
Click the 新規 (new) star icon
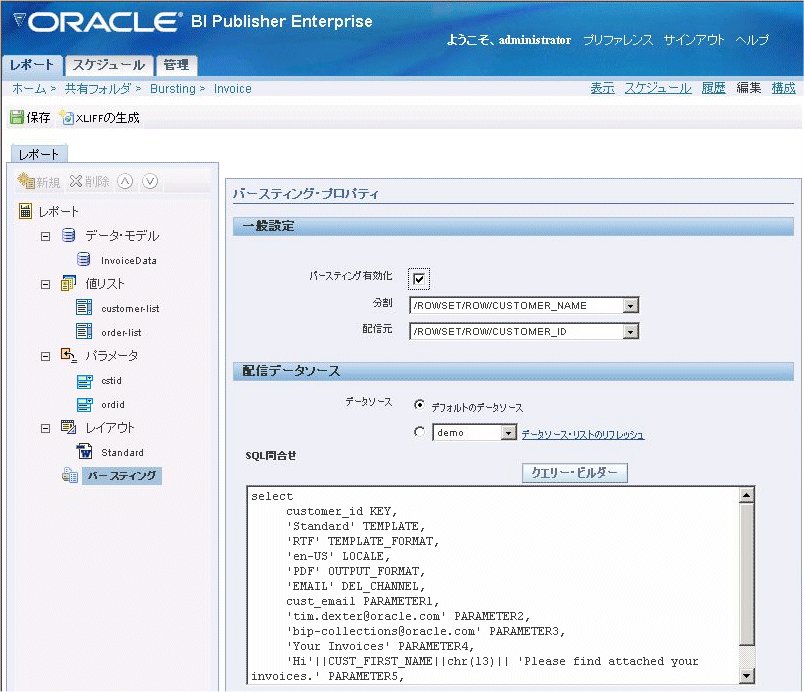(x=25, y=180)
